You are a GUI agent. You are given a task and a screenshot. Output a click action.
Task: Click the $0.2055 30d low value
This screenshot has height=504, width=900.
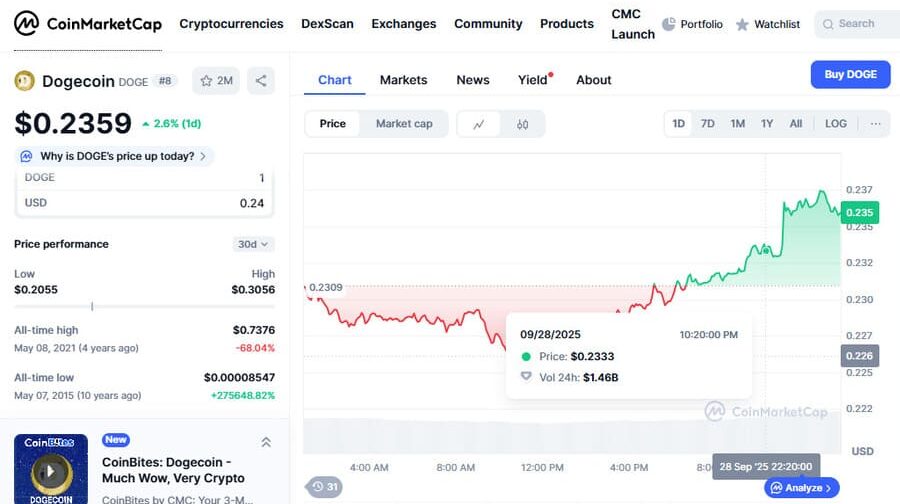pos(36,289)
